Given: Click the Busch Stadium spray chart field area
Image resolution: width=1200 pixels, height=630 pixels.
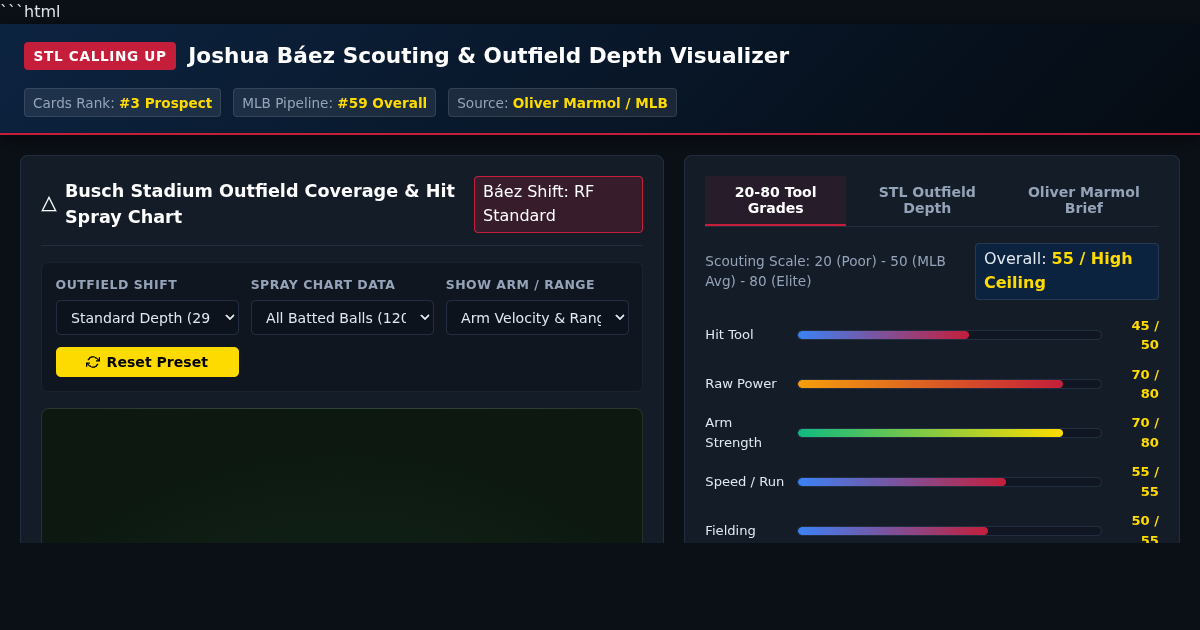Looking at the screenshot, I should click(342, 475).
